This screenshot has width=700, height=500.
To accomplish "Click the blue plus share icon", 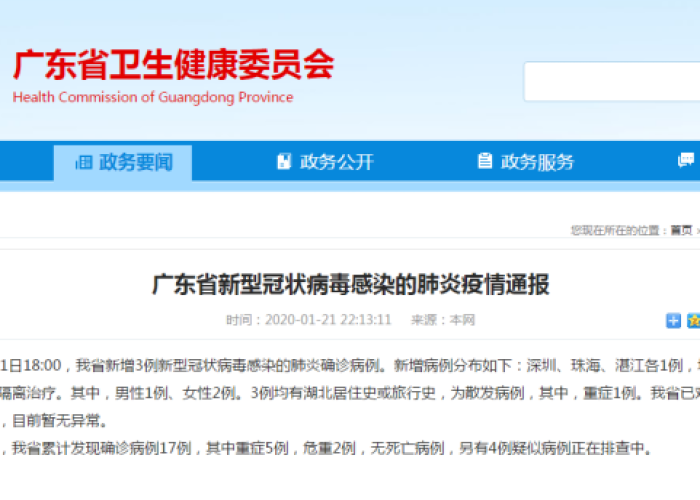I will pos(673,321).
